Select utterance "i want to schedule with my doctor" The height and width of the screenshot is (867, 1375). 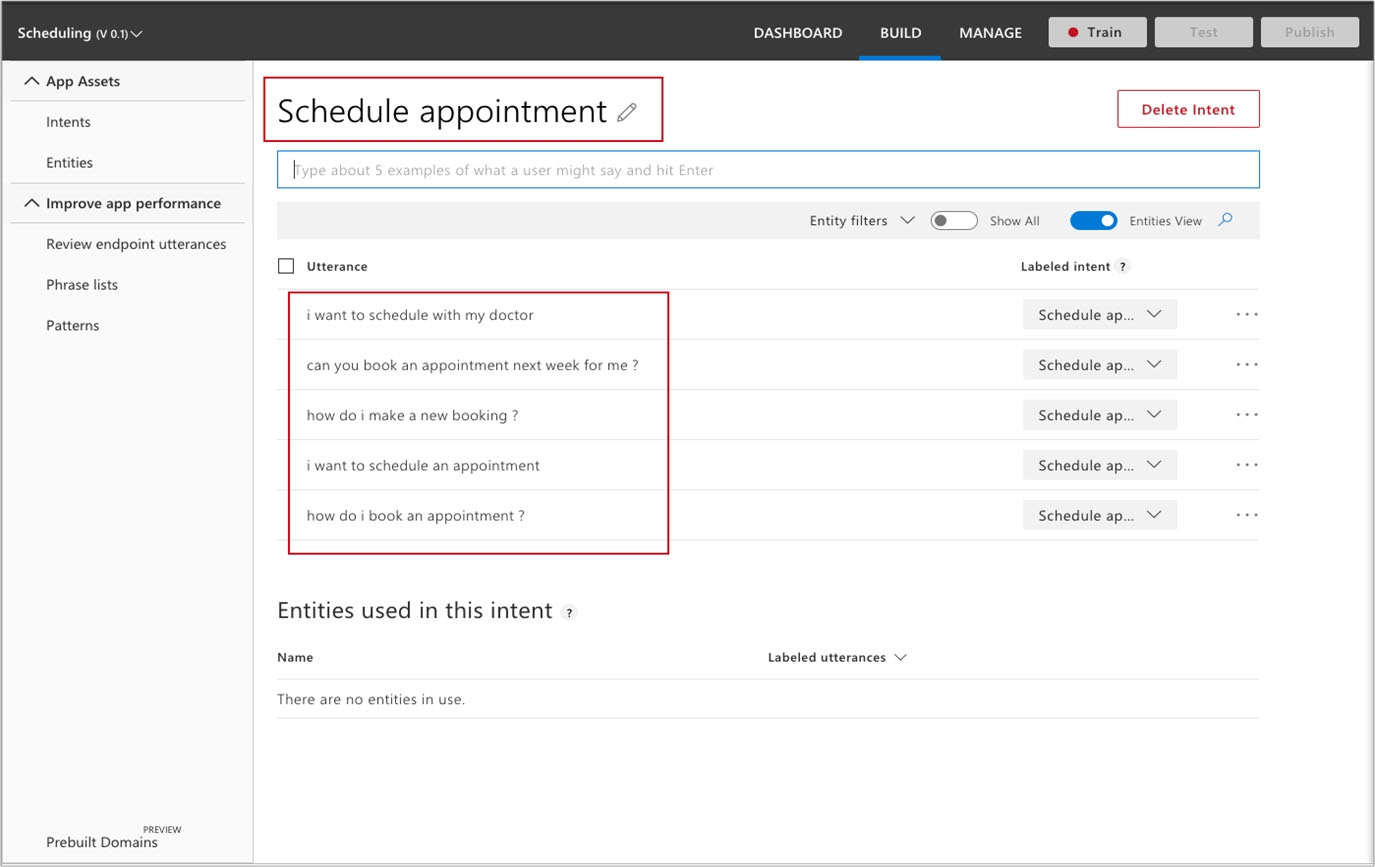[x=420, y=314]
